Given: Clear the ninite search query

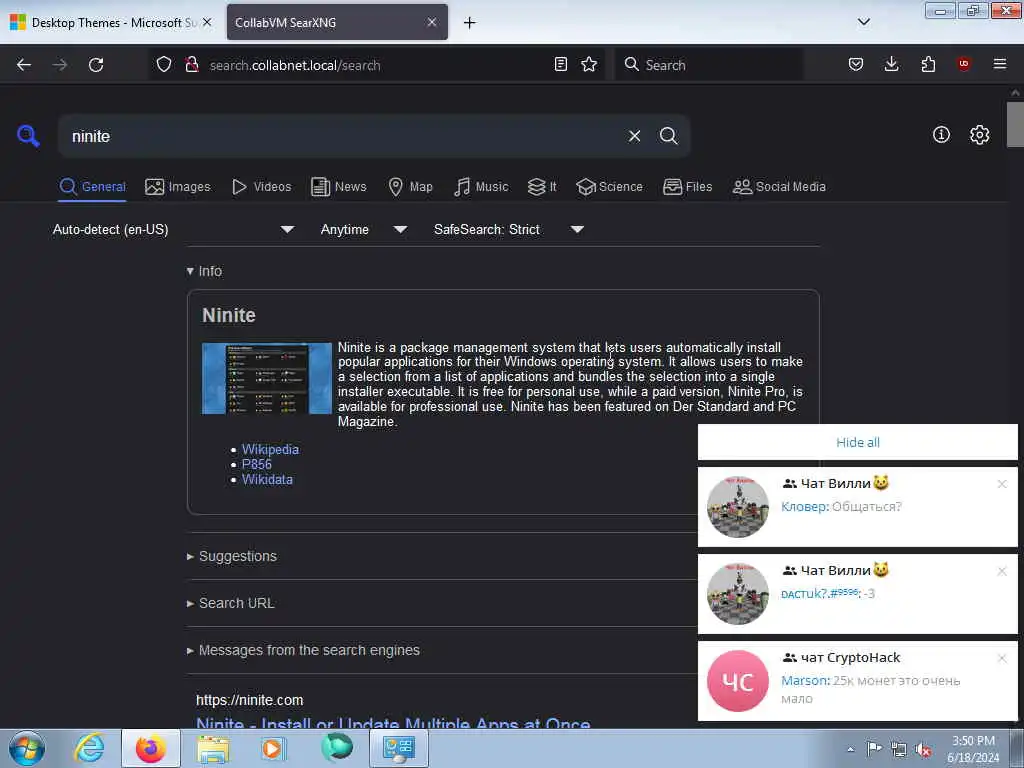Looking at the screenshot, I should click(634, 136).
